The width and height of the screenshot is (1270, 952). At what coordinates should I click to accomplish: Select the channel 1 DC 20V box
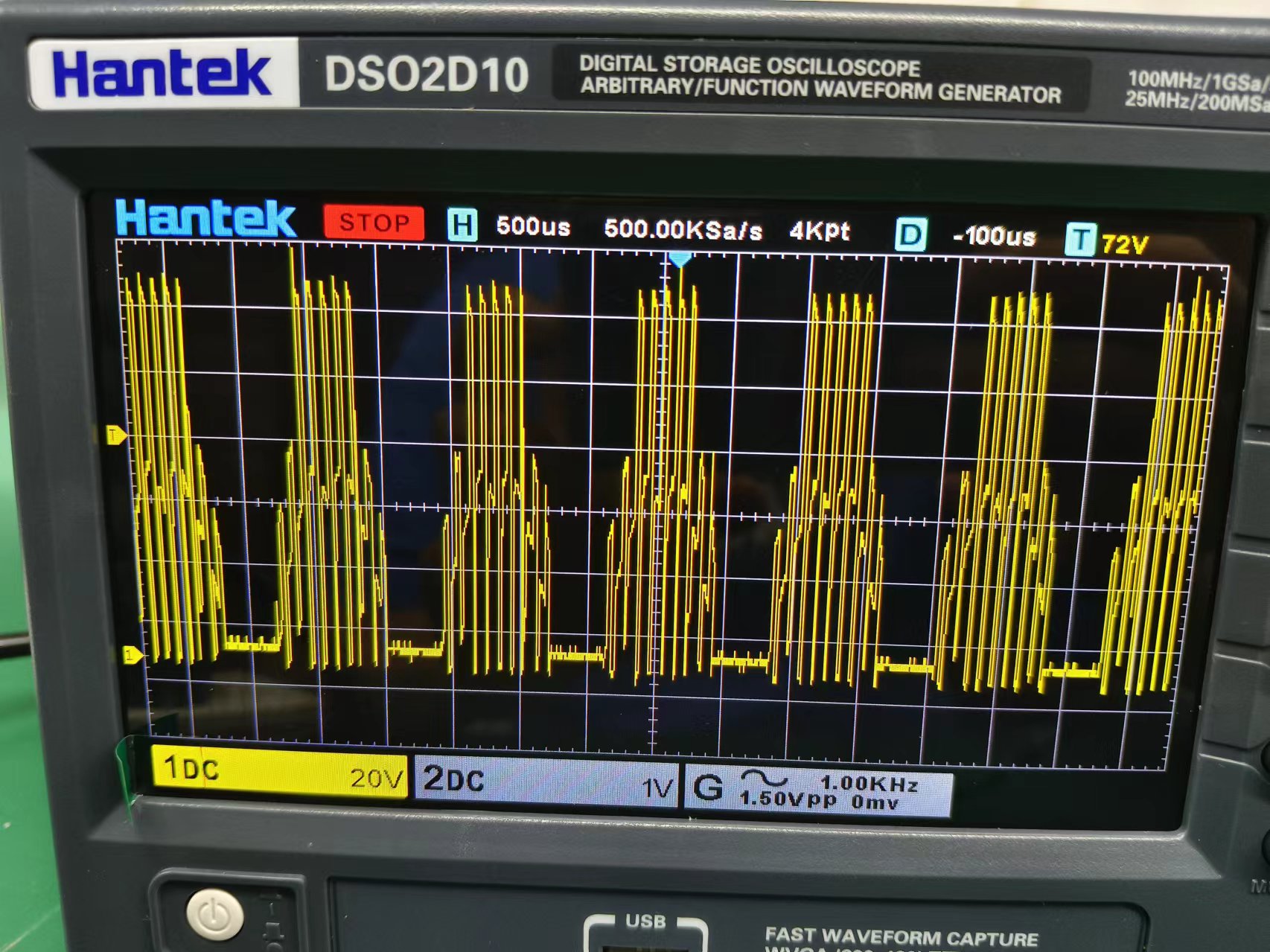pos(279,773)
